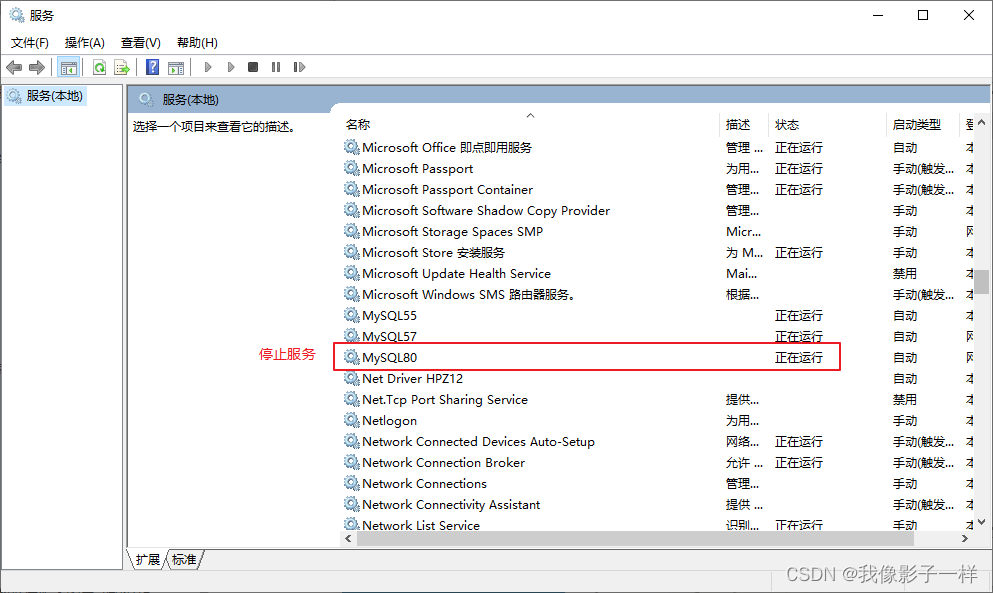Select Network Connectivity Assistant service
This screenshot has height=593, width=993.
(655, 504)
